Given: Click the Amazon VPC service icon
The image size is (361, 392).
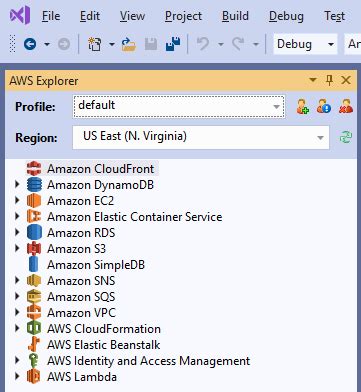Looking at the screenshot, I should coord(34,312).
